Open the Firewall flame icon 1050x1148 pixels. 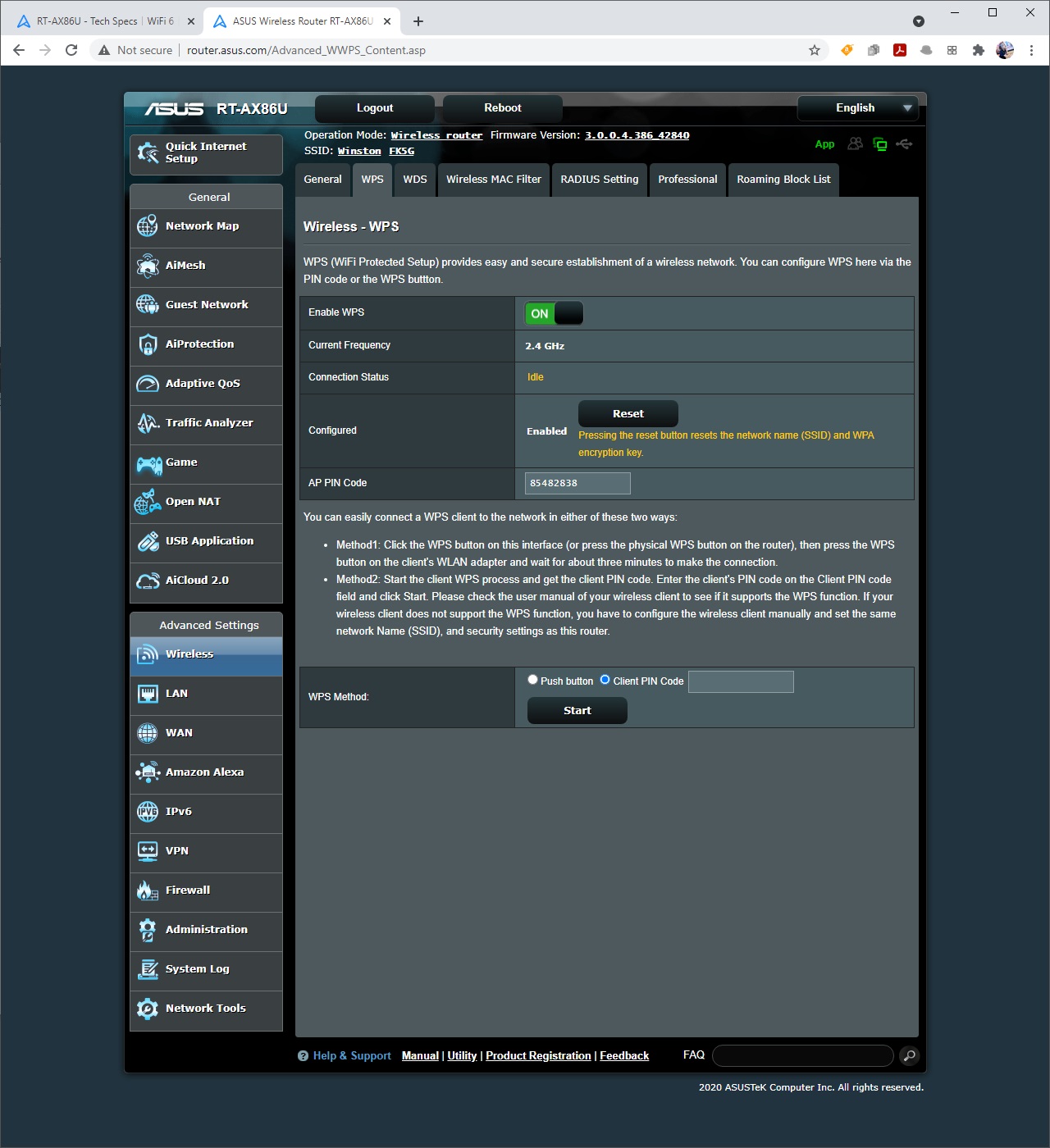pyautogui.click(x=148, y=891)
